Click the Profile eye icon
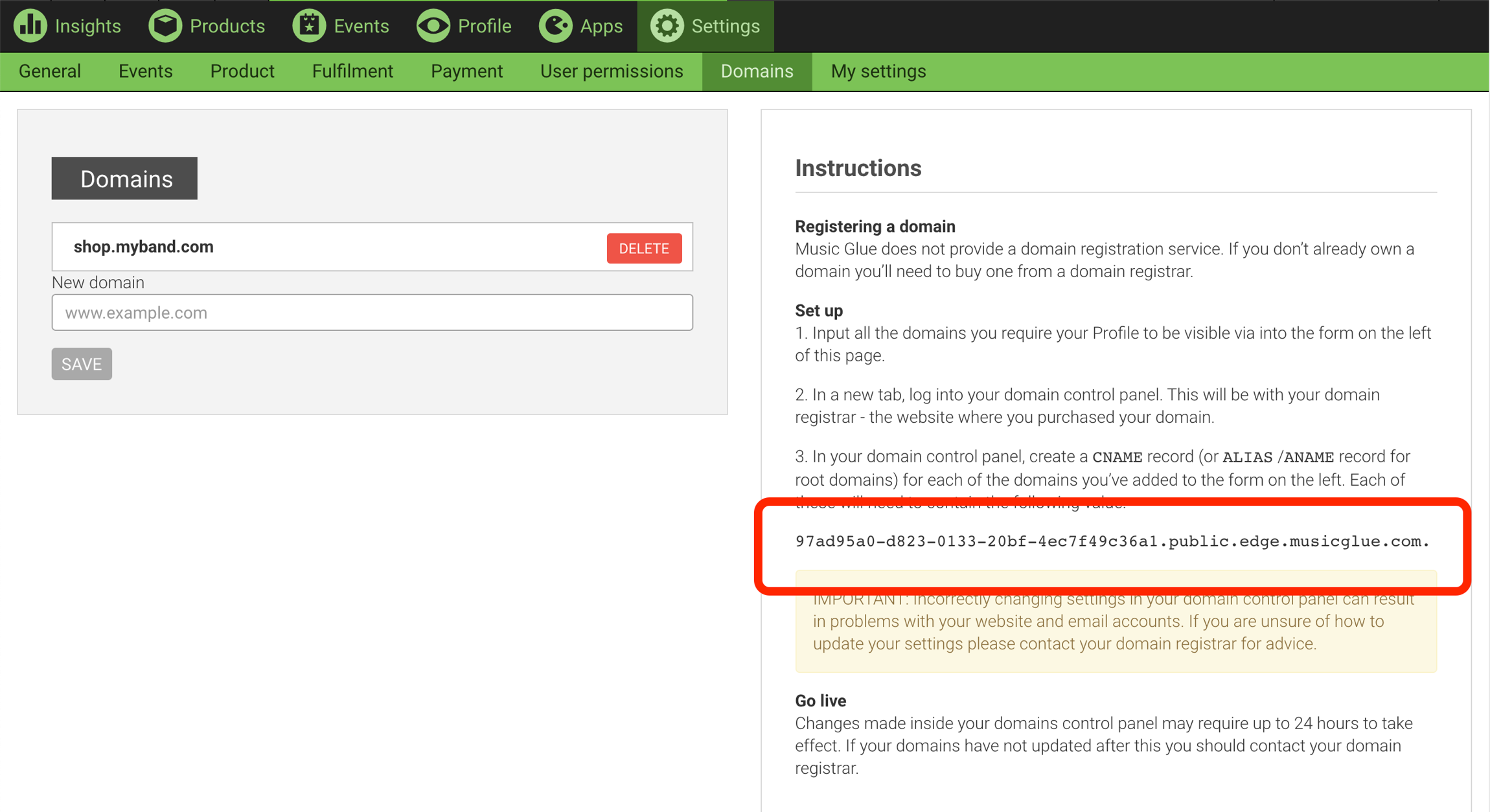Viewport: 1490px width, 812px height. pyautogui.click(x=433, y=26)
